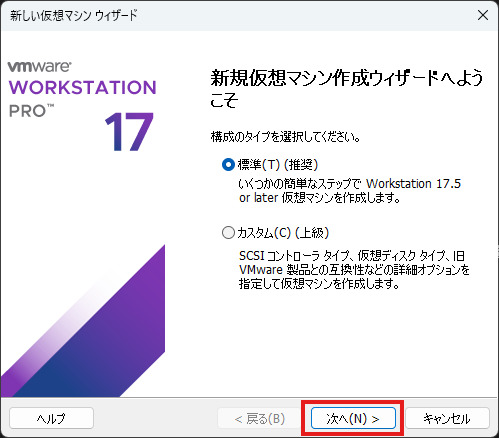Image resolution: width=499 pixels, height=438 pixels.
Task: Close the 新しい仮想マシン ウィザード dialog
Action: coord(483,15)
